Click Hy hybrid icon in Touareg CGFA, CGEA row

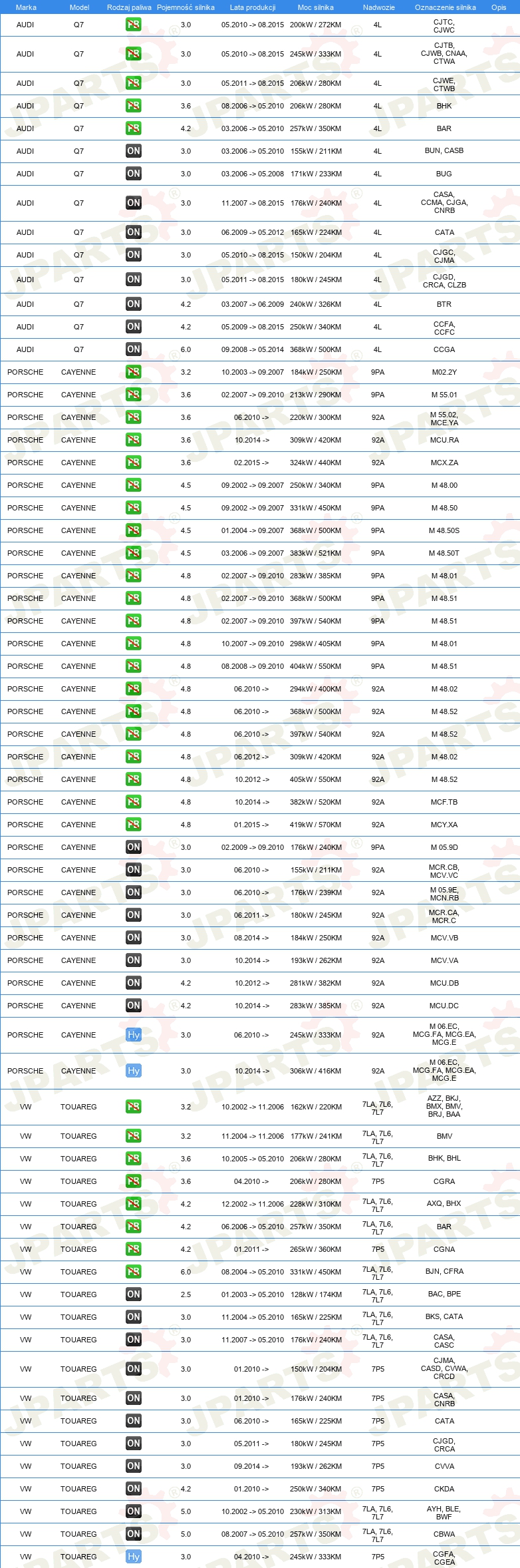click(133, 1557)
